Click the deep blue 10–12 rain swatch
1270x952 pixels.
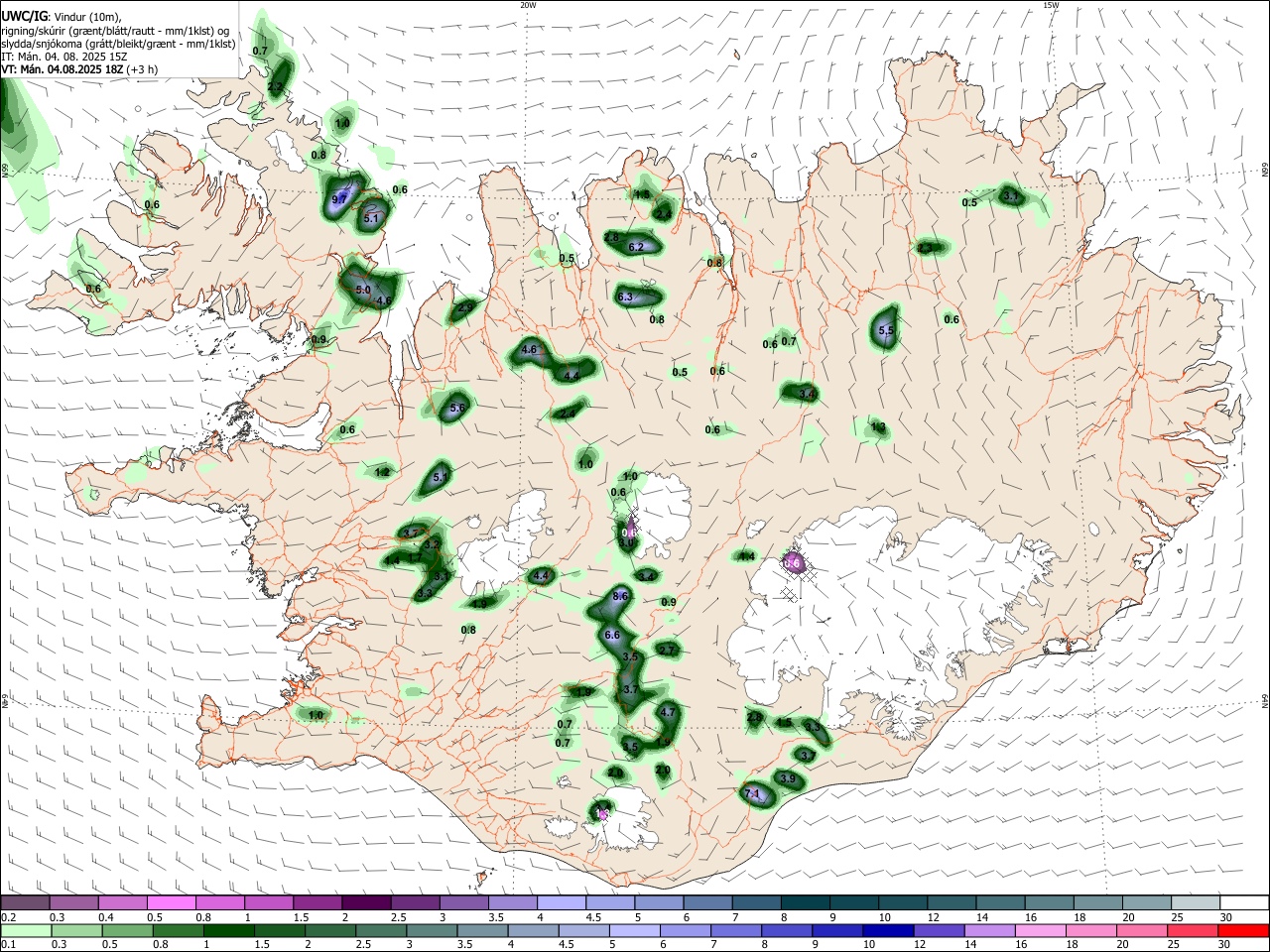click(x=887, y=930)
